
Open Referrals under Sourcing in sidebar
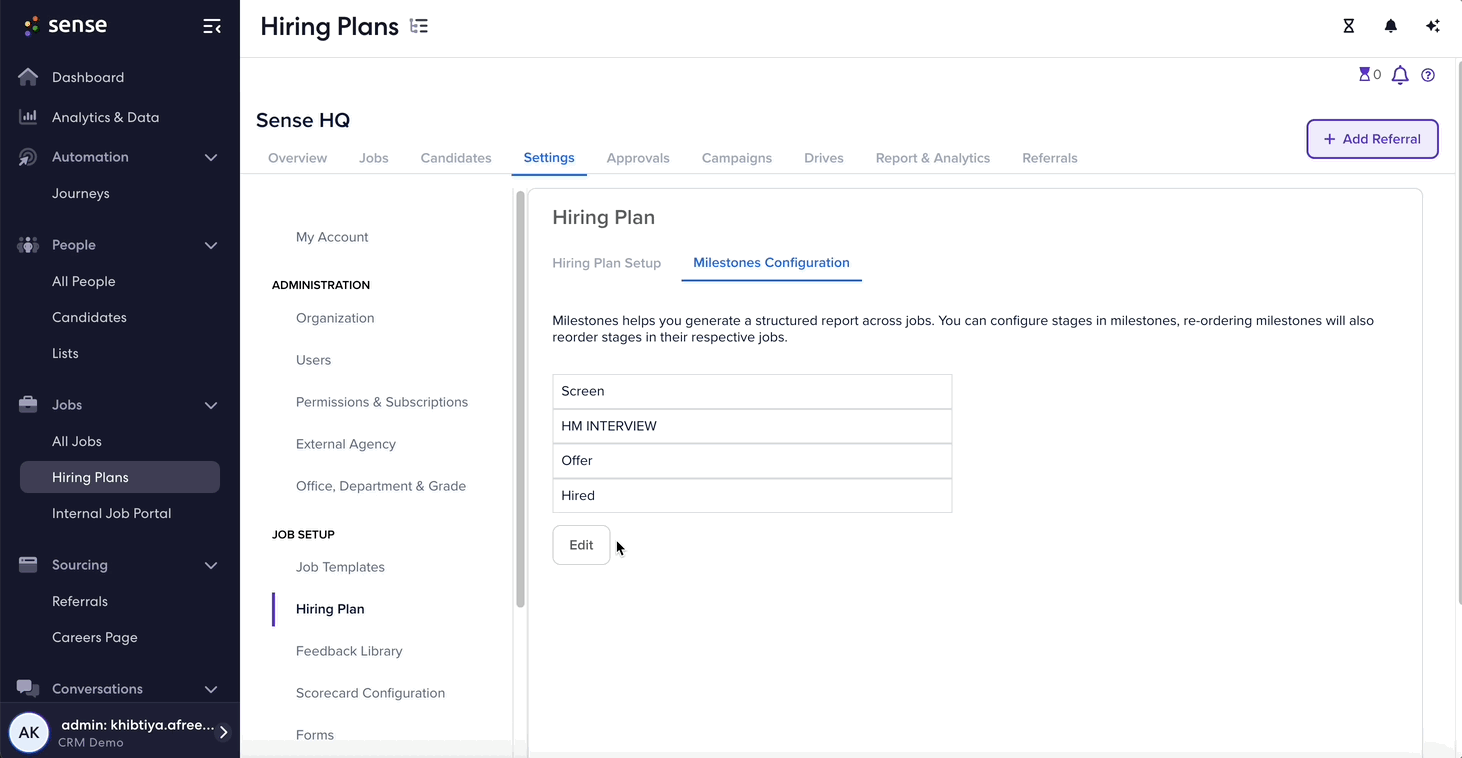coord(80,601)
